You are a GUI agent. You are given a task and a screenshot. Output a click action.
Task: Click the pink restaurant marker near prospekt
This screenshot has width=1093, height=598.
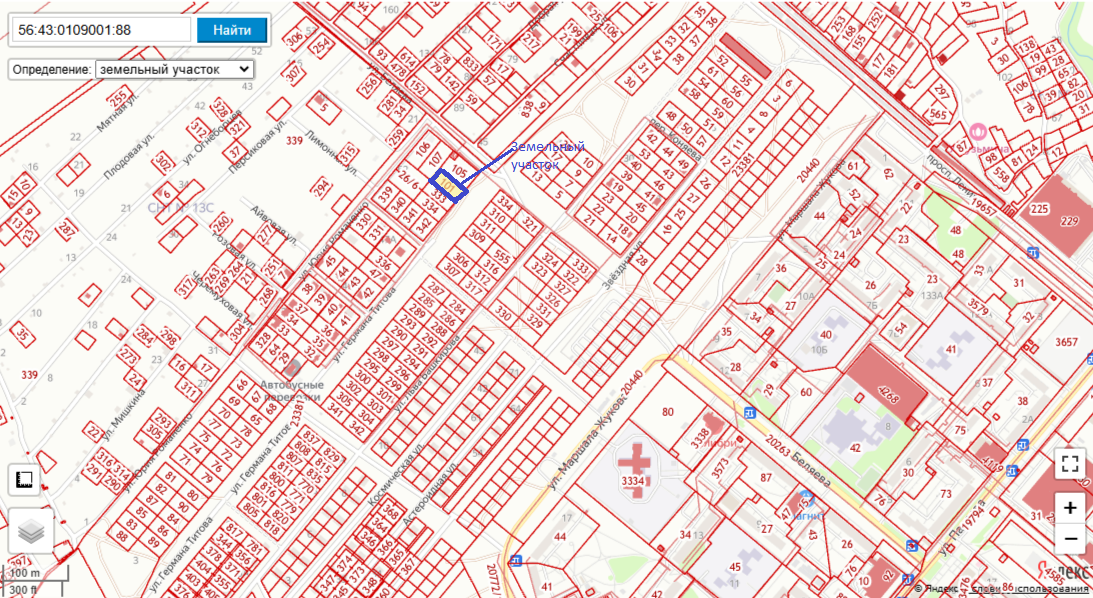tap(979, 132)
